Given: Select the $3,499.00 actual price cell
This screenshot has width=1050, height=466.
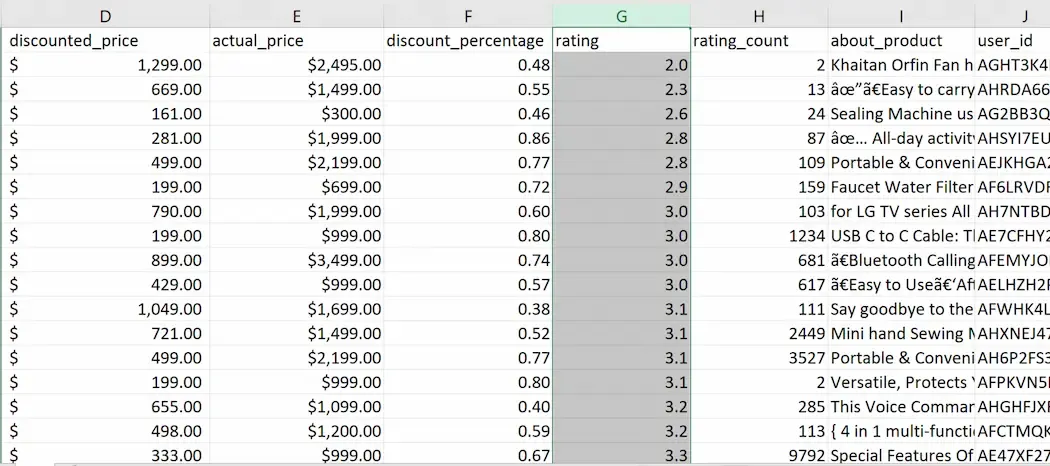Looking at the screenshot, I should coord(297,260).
